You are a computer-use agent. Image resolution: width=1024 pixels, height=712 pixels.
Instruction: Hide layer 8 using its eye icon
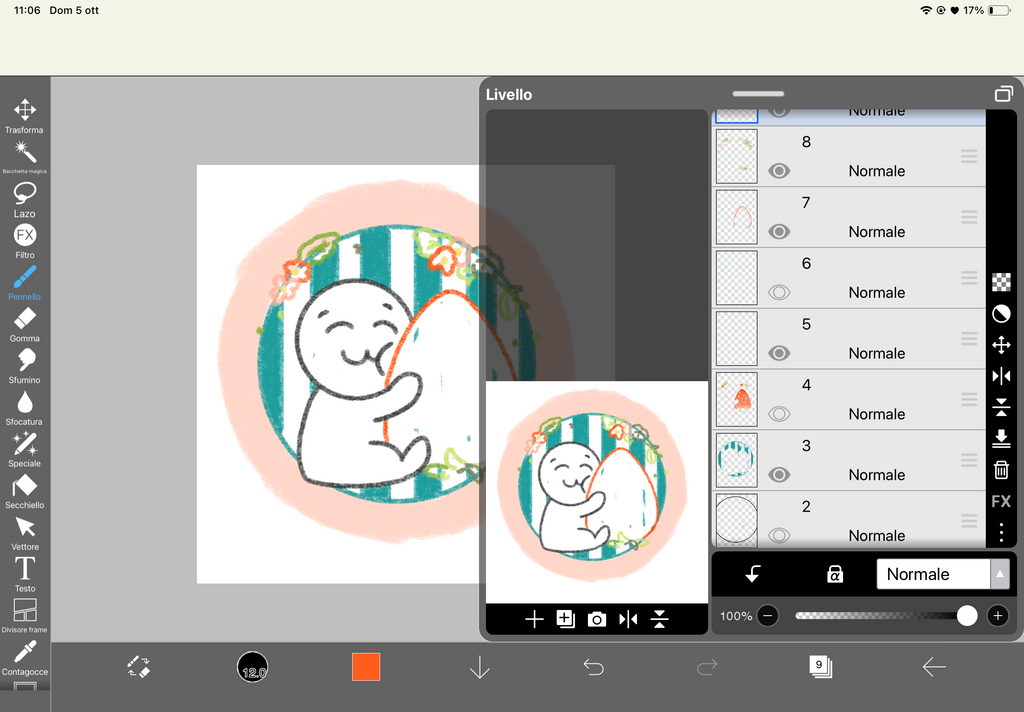pos(779,171)
